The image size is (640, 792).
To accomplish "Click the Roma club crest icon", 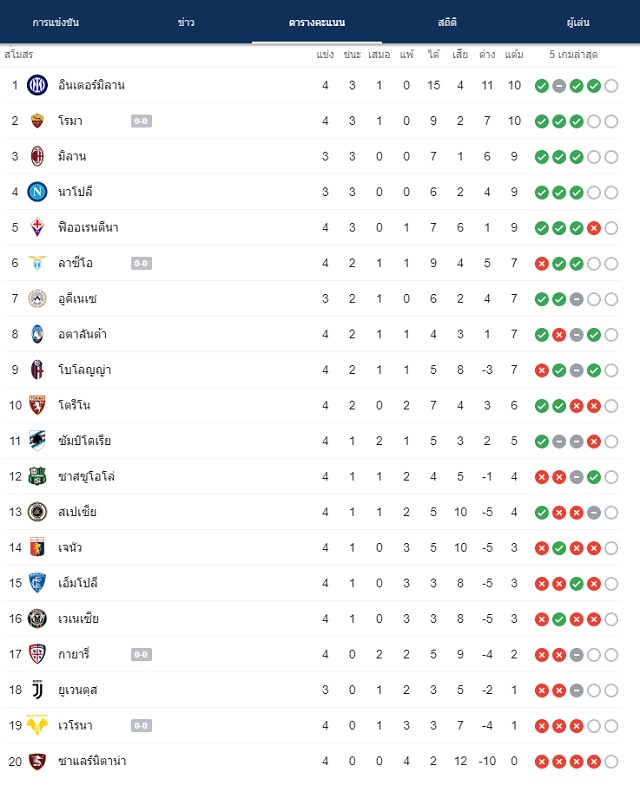I will coord(37,121).
